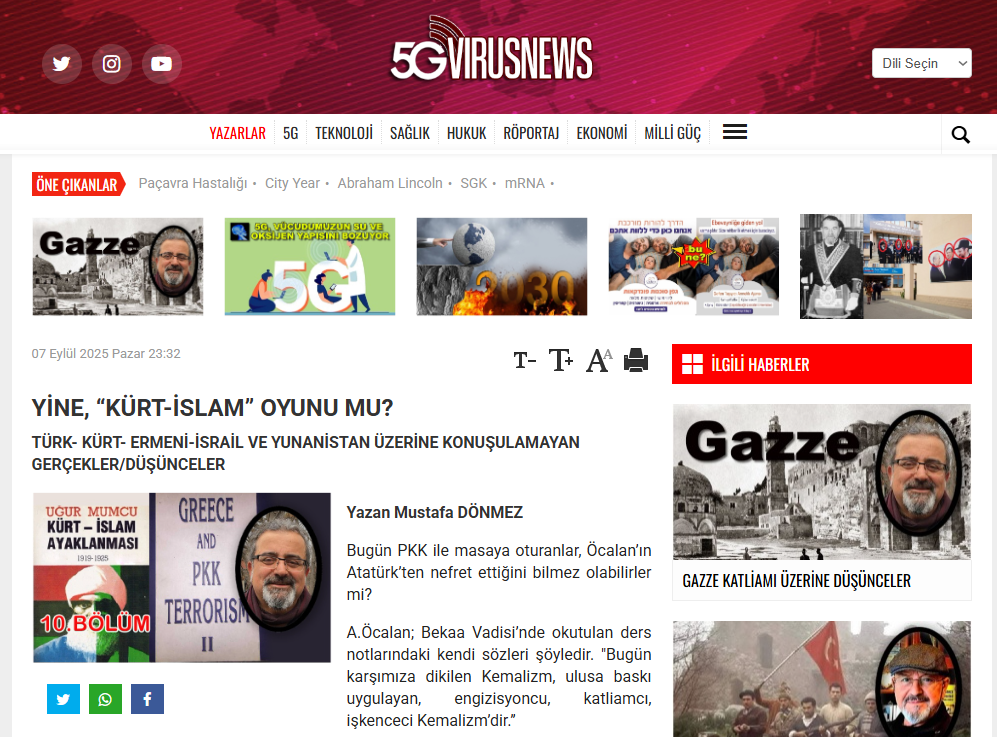Share article on Facebook

(147, 699)
